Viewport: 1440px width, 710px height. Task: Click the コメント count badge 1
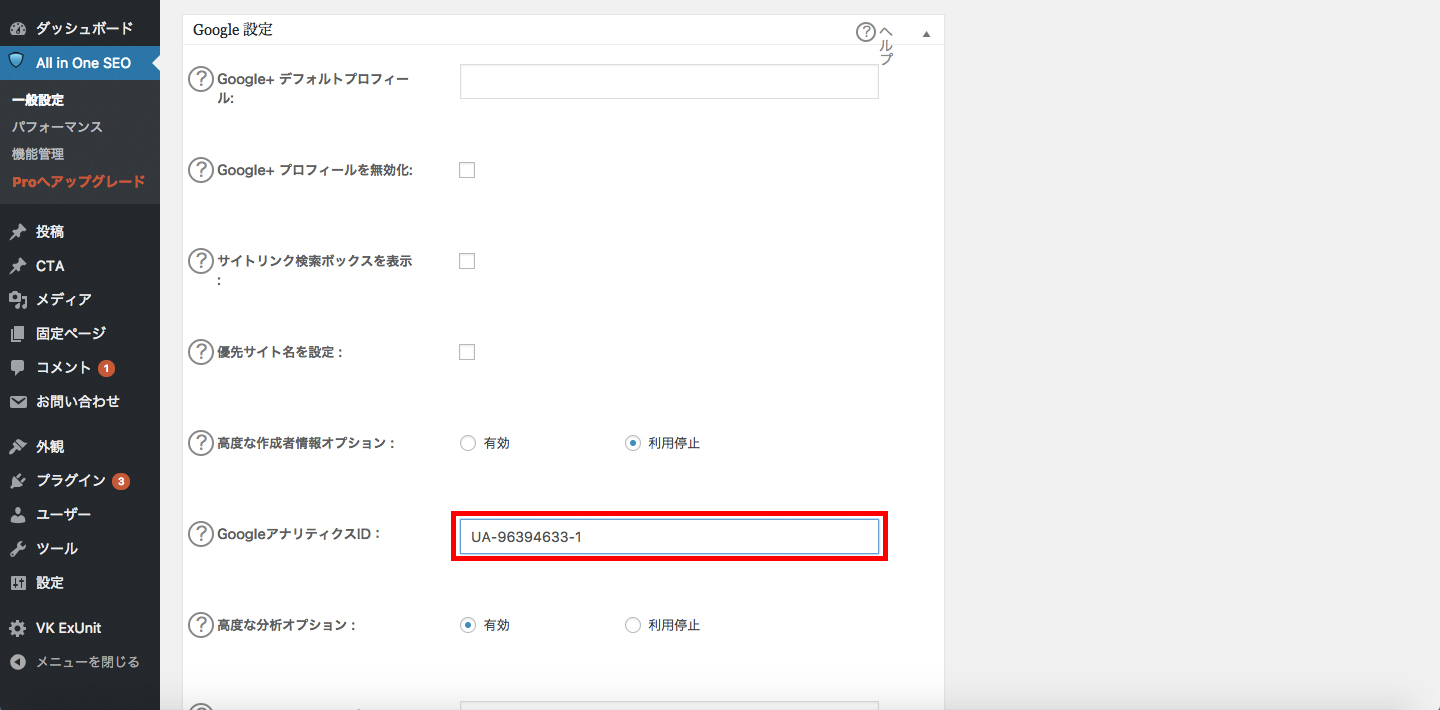coord(106,369)
